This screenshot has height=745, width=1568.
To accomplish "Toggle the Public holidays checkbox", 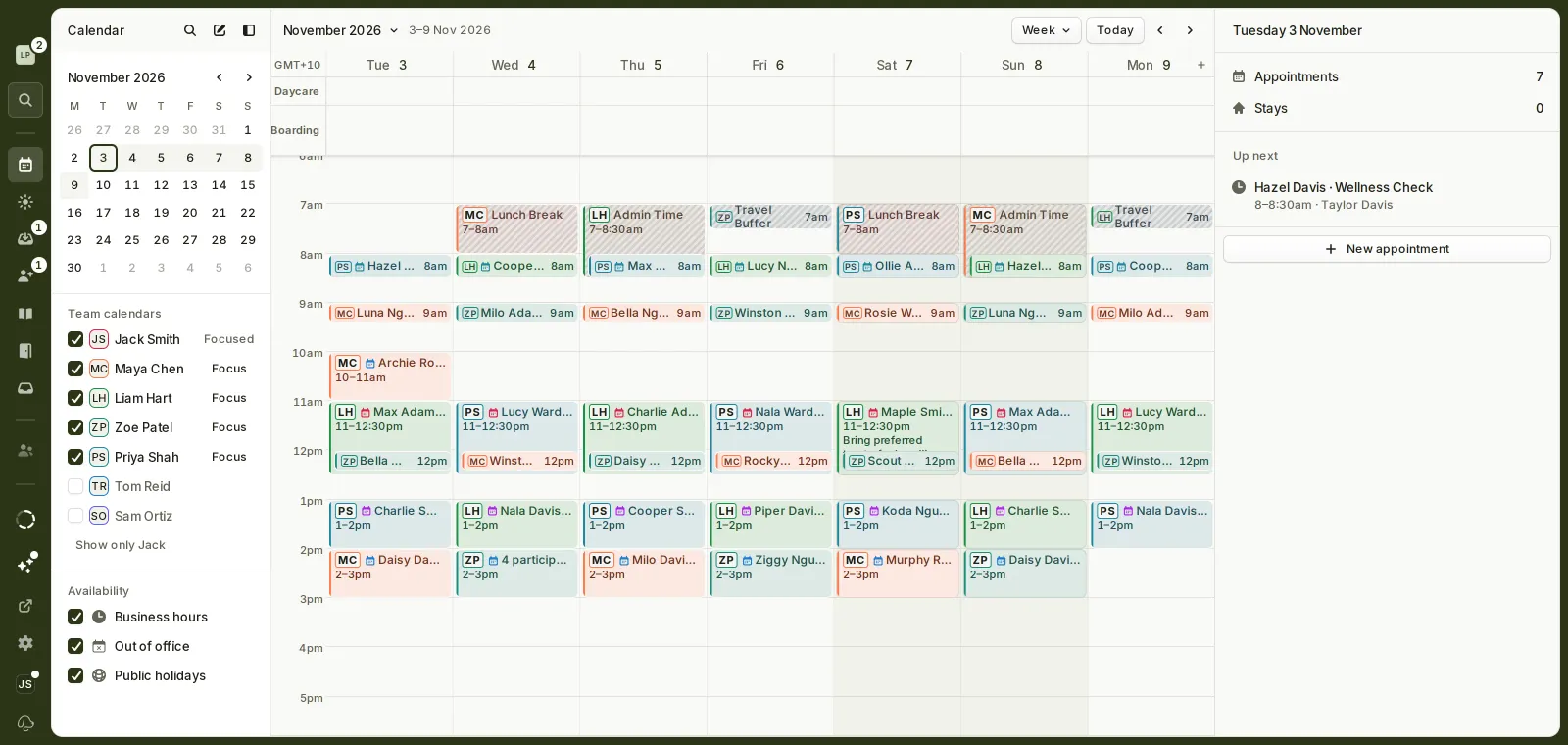I will [75, 675].
